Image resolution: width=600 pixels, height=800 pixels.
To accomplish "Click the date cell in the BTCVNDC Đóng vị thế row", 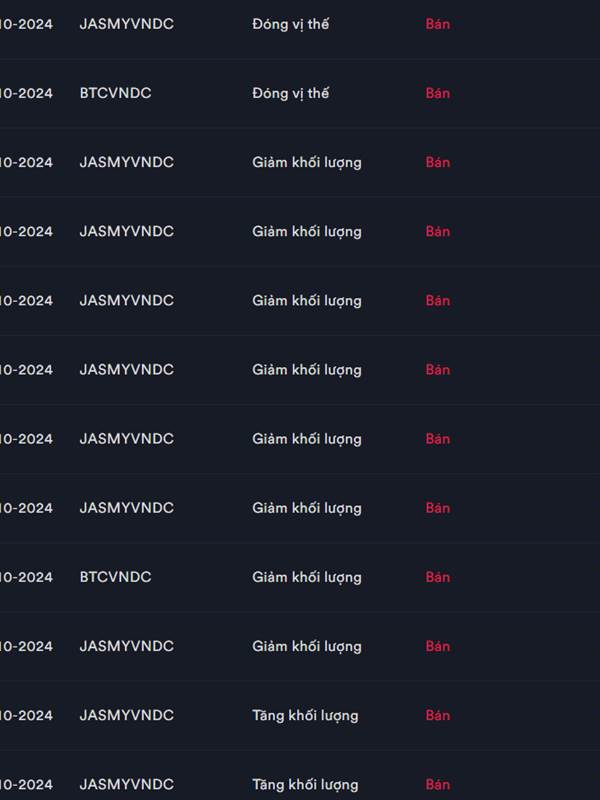I will pyautogui.click(x=26, y=93).
